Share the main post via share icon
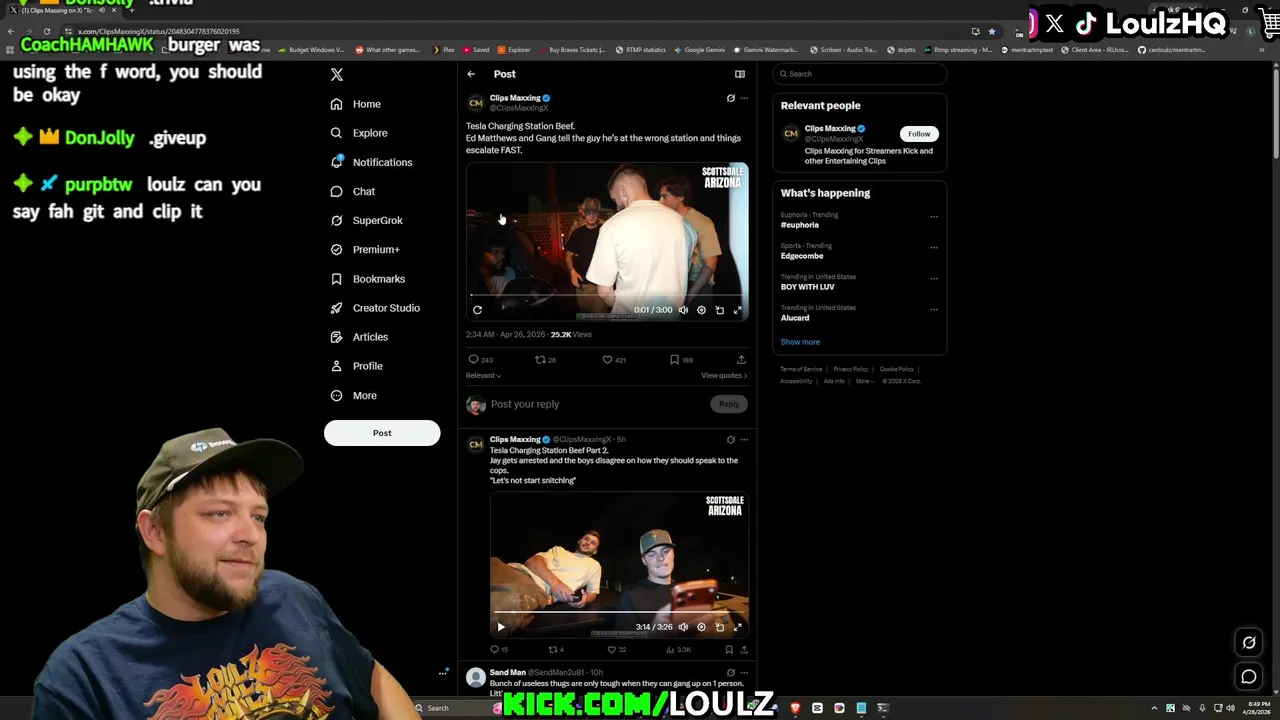Image resolution: width=1280 pixels, height=720 pixels. pos(741,360)
